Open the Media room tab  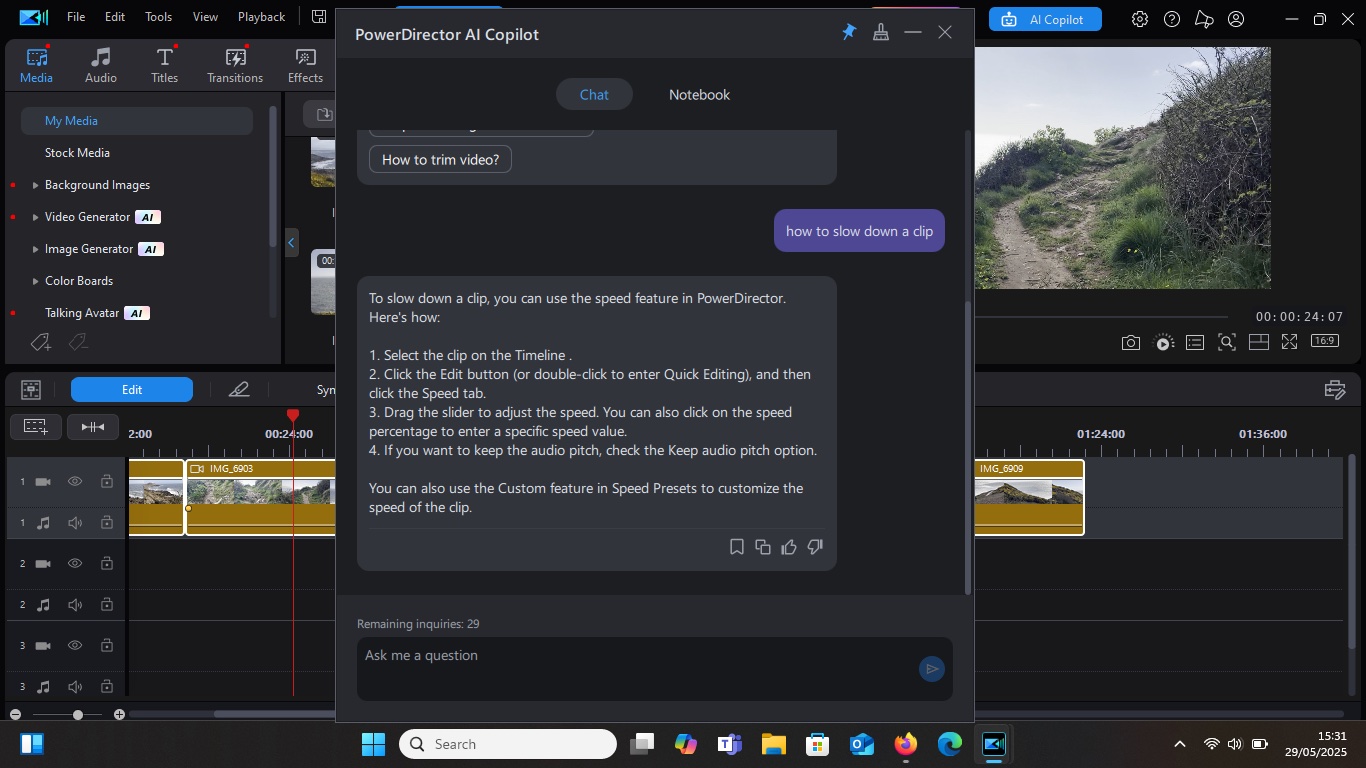tap(37, 65)
